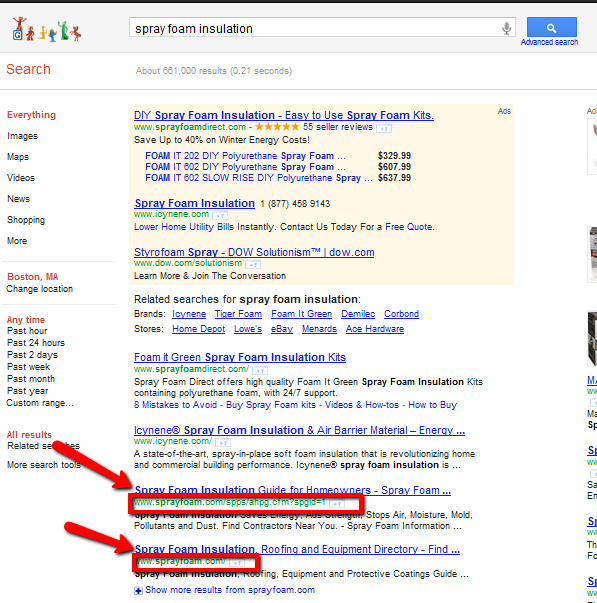
Task: Click 55 seller reviews link
Action: 338,127
